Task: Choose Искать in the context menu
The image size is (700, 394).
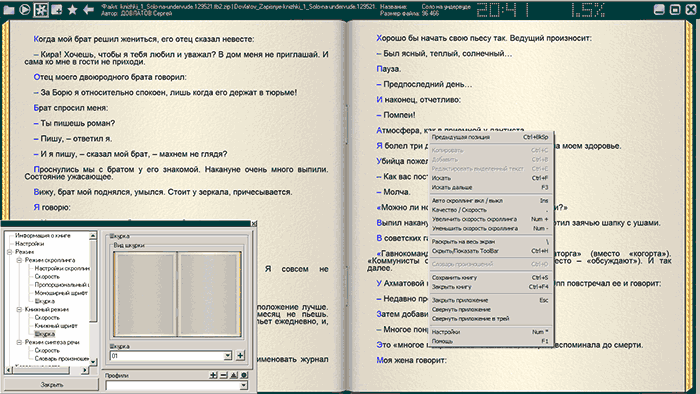Action: click(x=490, y=178)
